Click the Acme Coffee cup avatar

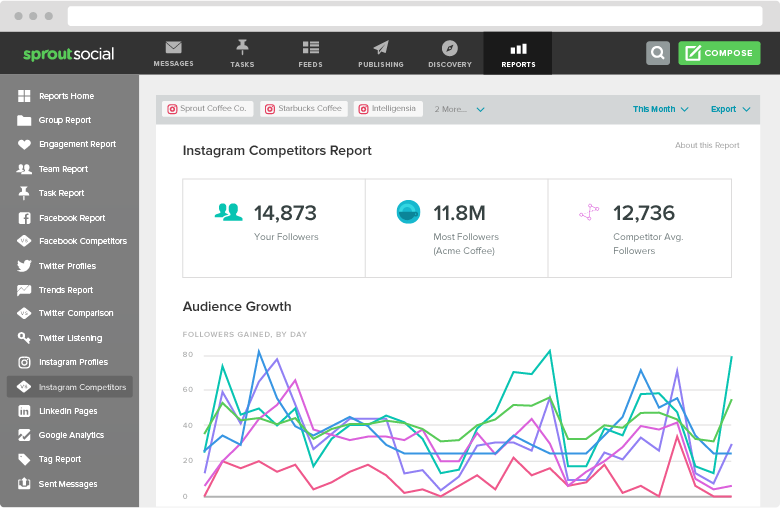click(408, 212)
